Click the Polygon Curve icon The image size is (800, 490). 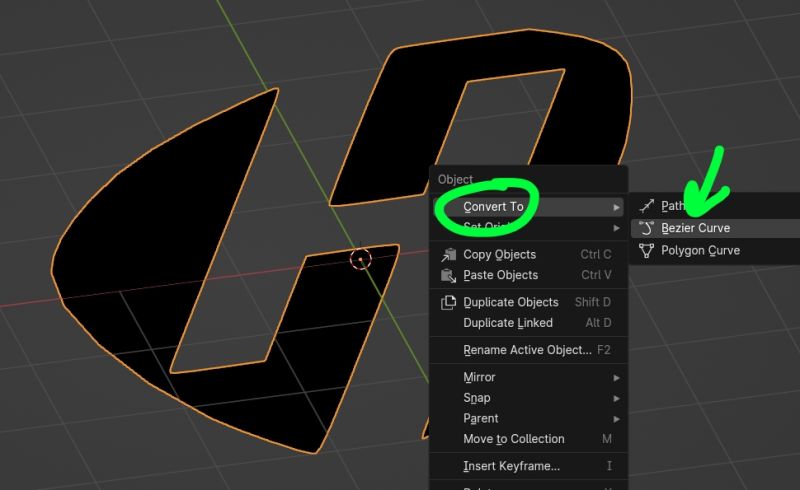[646, 251]
